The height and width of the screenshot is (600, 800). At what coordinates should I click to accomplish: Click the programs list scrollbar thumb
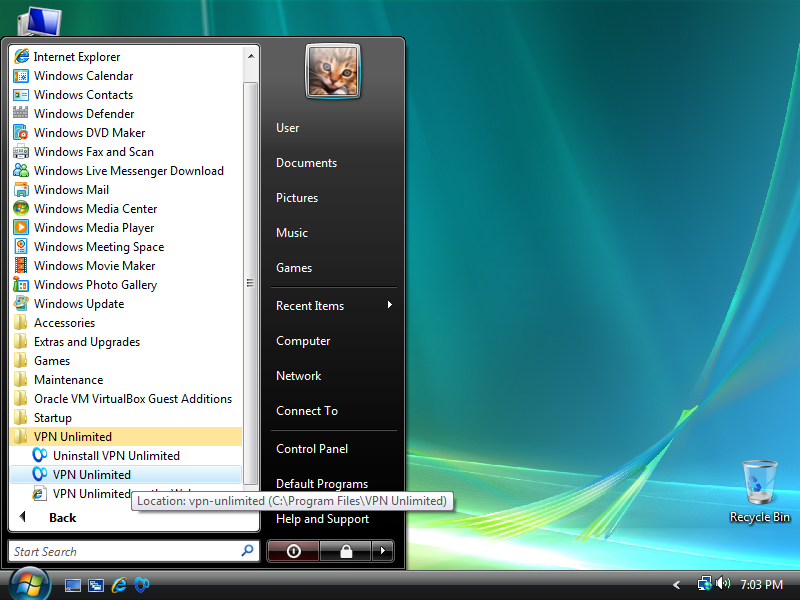[251, 283]
